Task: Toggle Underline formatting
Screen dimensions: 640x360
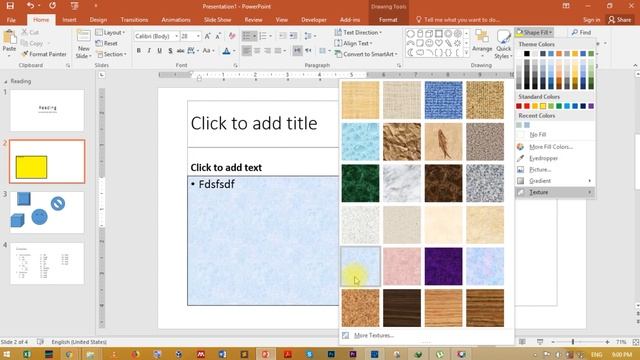Action: [x=160, y=51]
